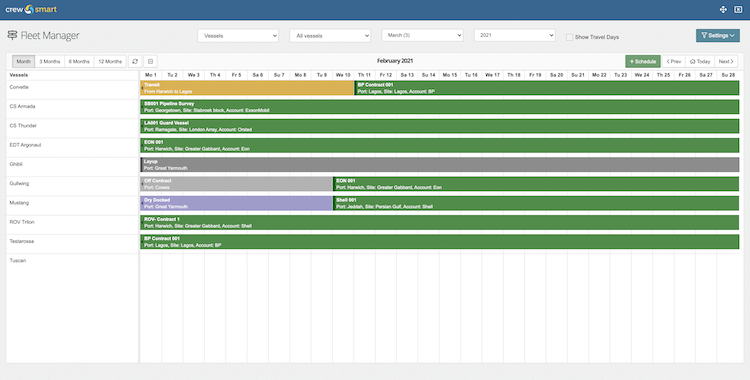Screen dimensions: 750x380
Task: Click the crewsmart logo
Action: click(31, 9)
